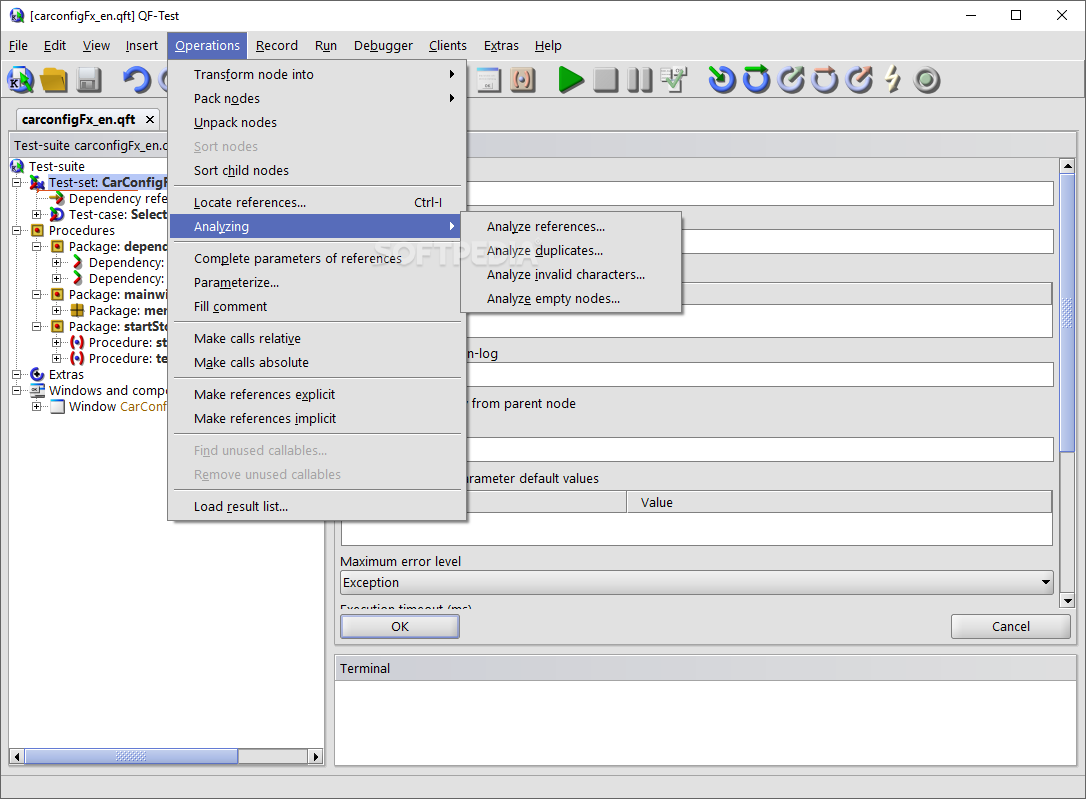Collapse the Package: depend node
1086x799 pixels.
37,246
